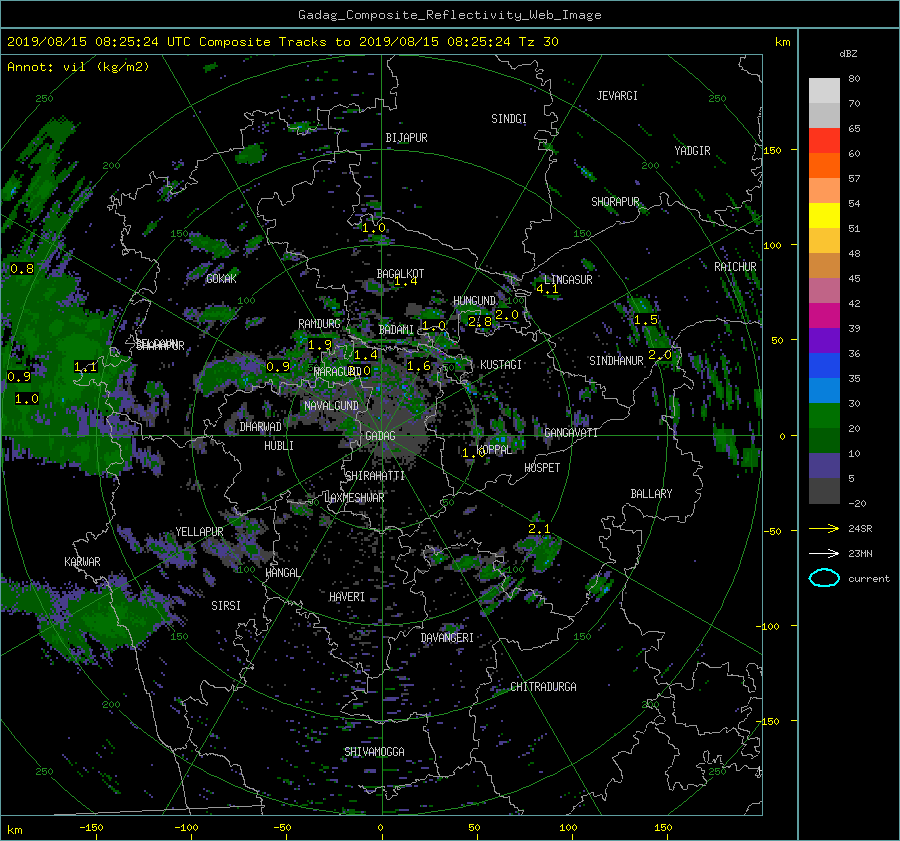The width and height of the screenshot is (900, 841).
Task: Click the HAVERI city label
Action: (347, 598)
